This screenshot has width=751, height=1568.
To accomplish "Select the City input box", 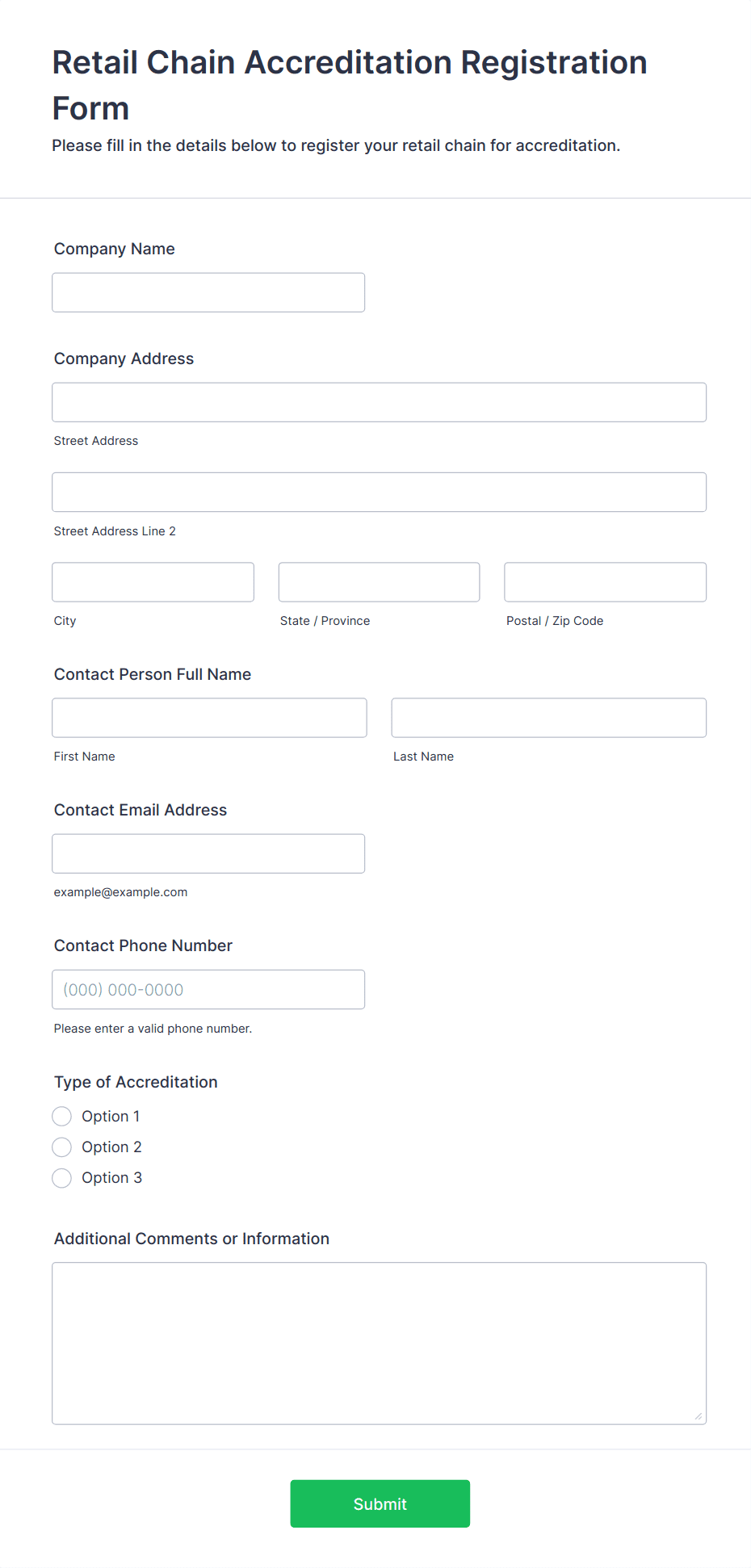I will (153, 582).
